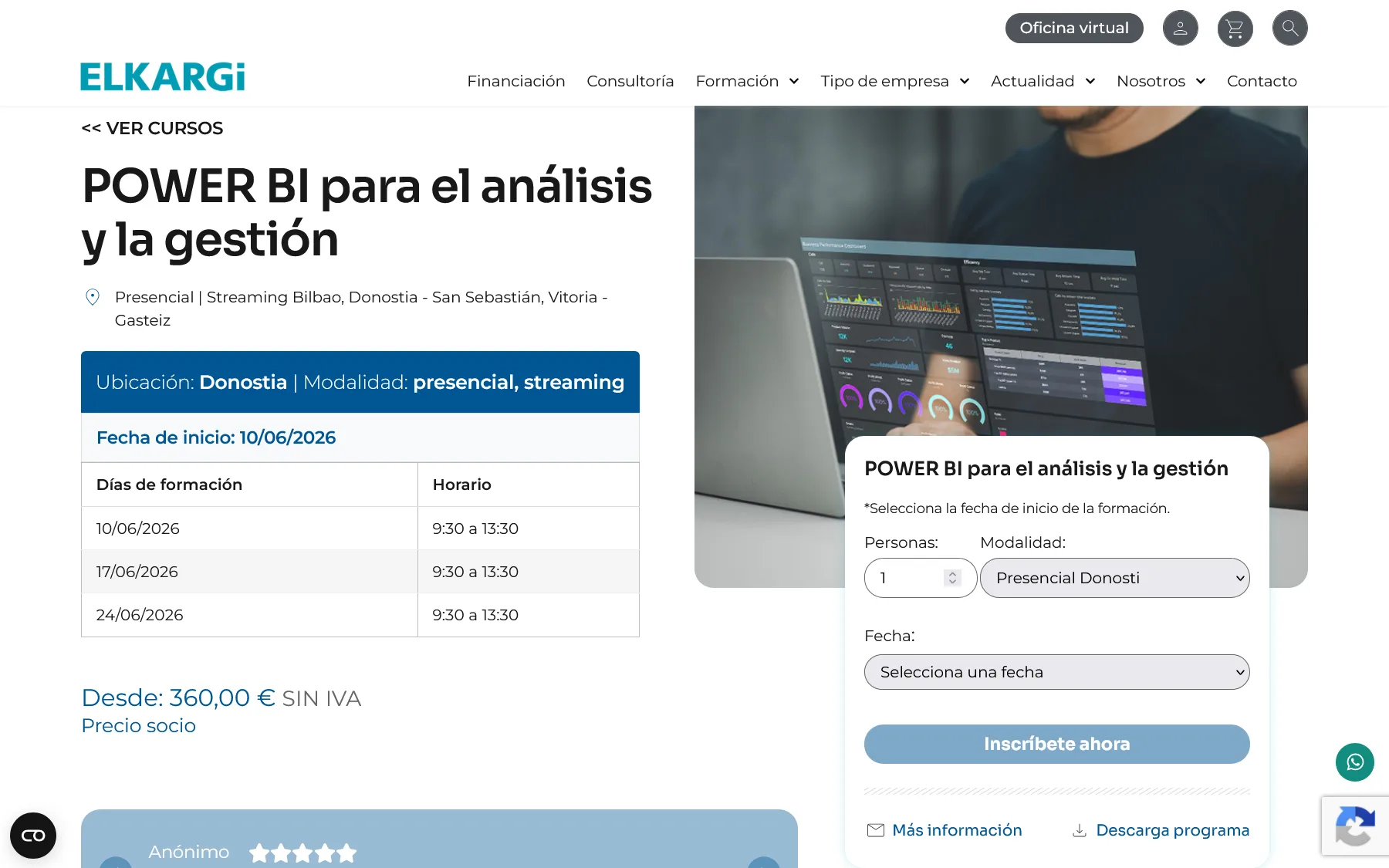Click the 10/06/2026 table cell
Image resolution: width=1389 pixels, height=868 pixels.
point(249,529)
